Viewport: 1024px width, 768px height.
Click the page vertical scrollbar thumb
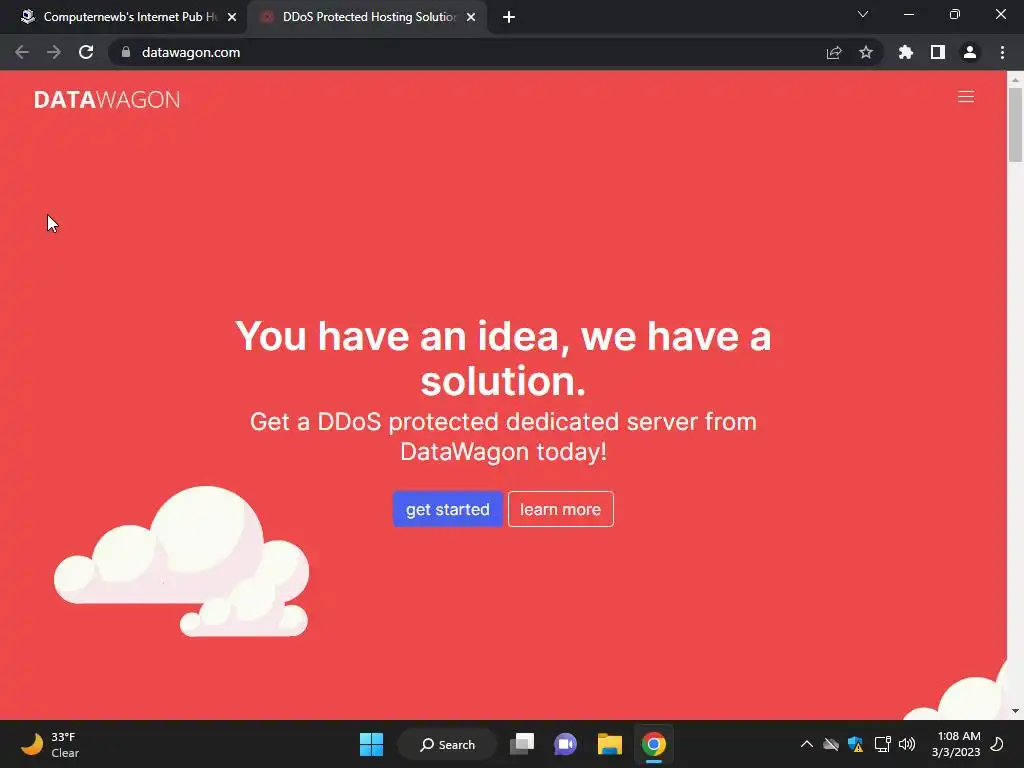tap(1015, 124)
